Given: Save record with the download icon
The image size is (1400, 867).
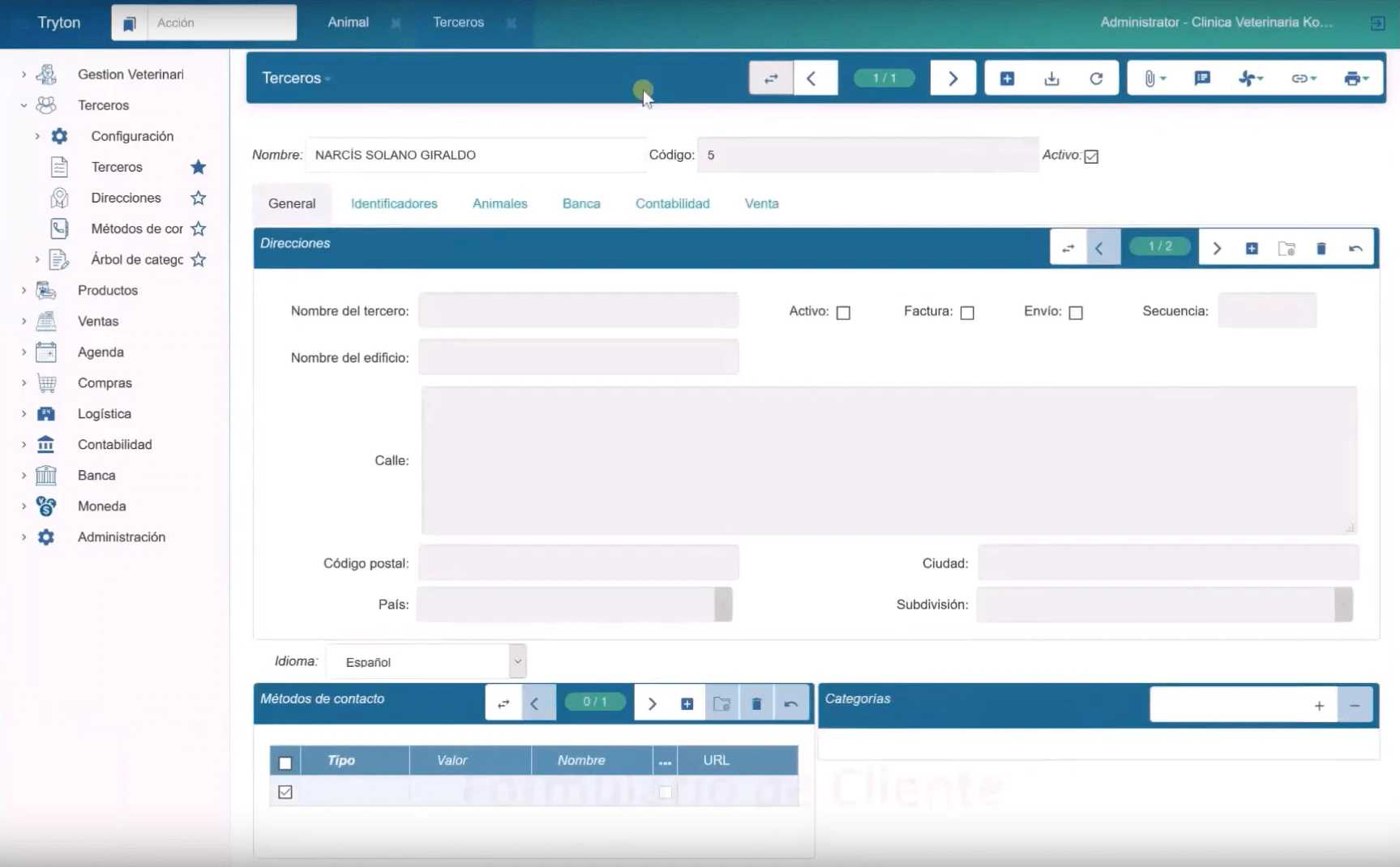Looking at the screenshot, I should point(1051,79).
